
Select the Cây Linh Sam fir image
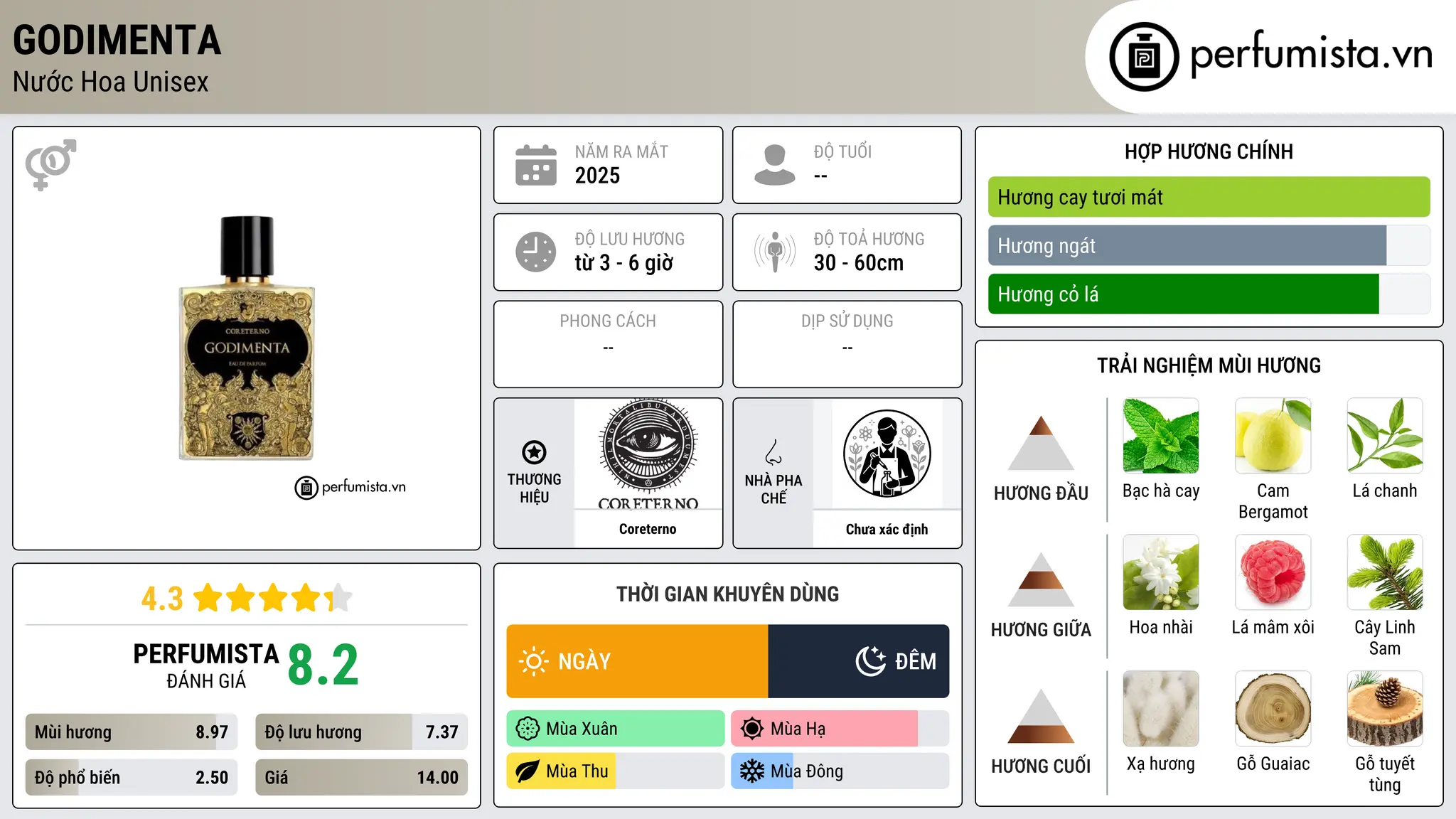pos(1385,572)
